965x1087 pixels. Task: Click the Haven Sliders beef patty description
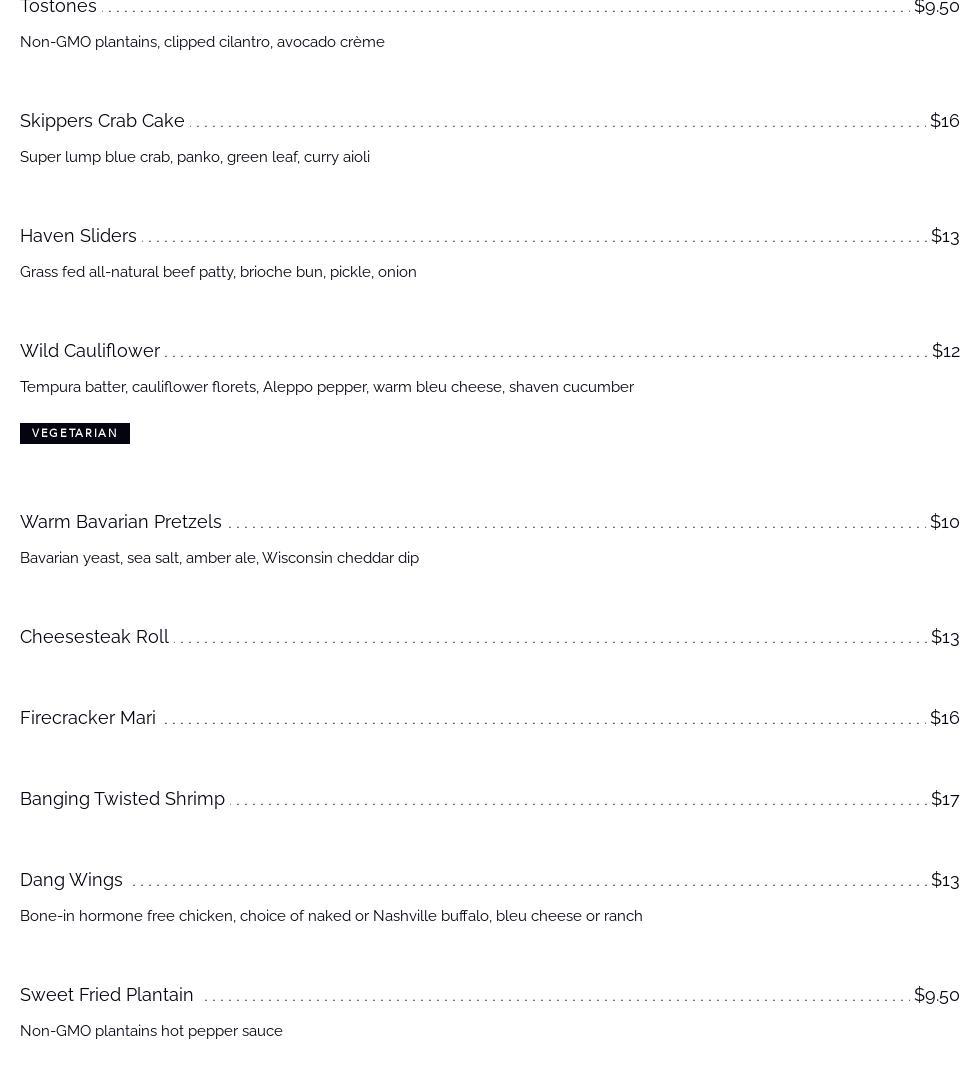(218, 272)
